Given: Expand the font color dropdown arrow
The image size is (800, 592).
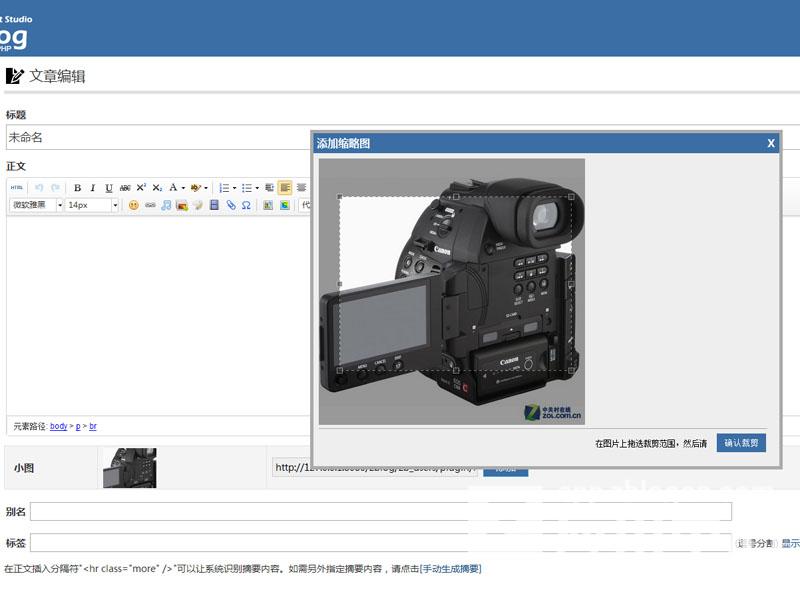Looking at the screenshot, I should coord(184,187).
